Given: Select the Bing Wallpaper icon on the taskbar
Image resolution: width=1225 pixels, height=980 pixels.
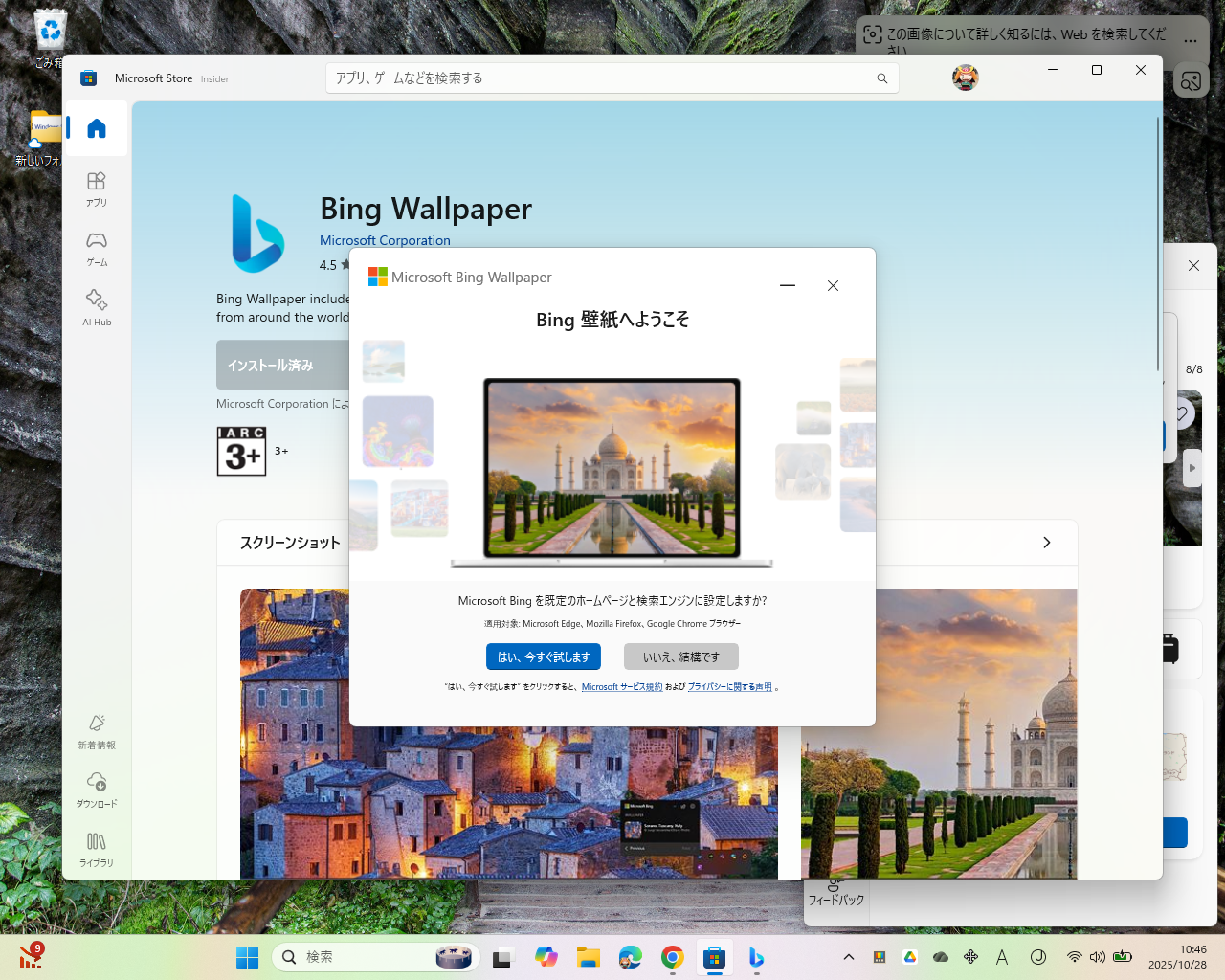Looking at the screenshot, I should coord(756,956).
